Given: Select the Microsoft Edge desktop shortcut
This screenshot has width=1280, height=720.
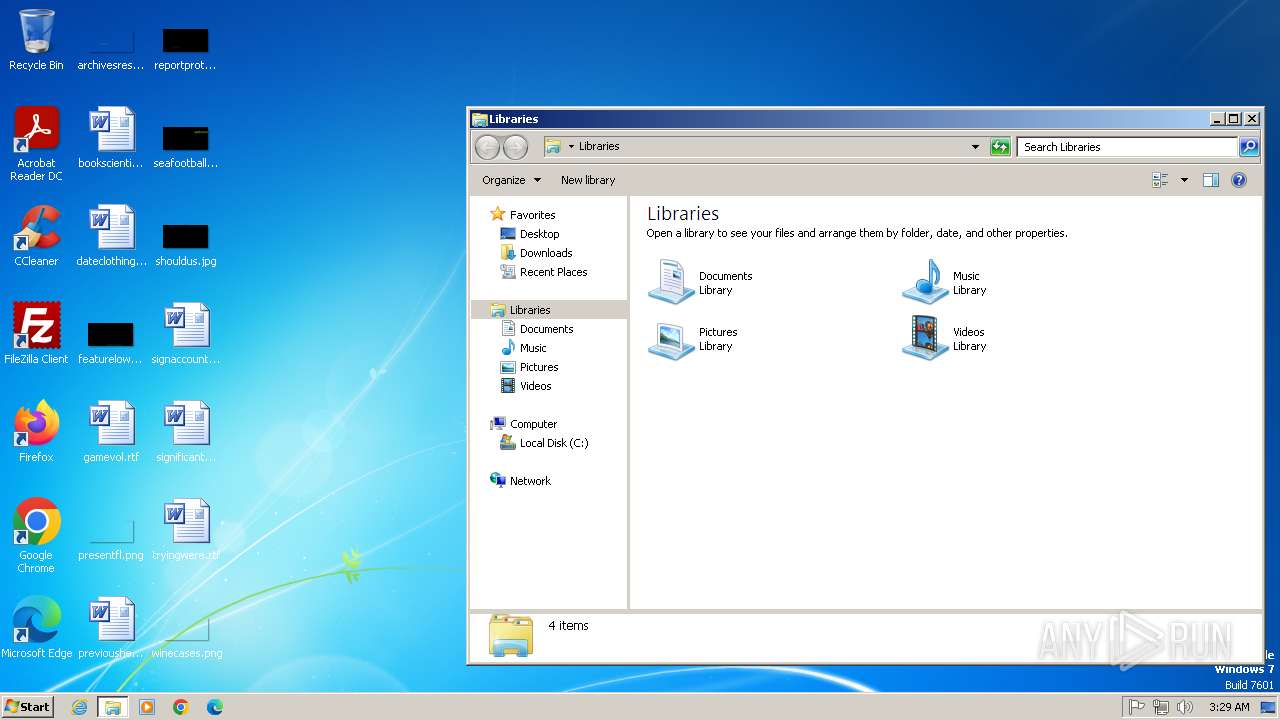Looking at the screenshot, I should tap(36, 628).
